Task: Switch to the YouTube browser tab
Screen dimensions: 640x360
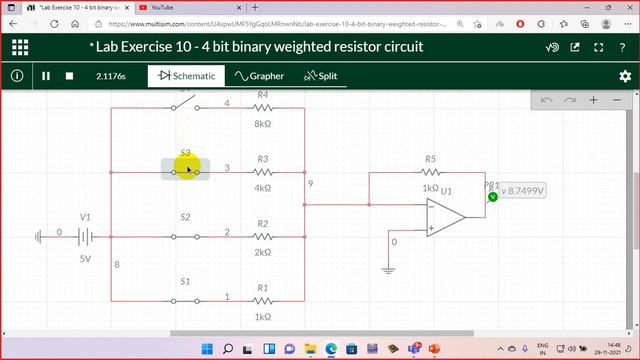Action: coord(191,7)
